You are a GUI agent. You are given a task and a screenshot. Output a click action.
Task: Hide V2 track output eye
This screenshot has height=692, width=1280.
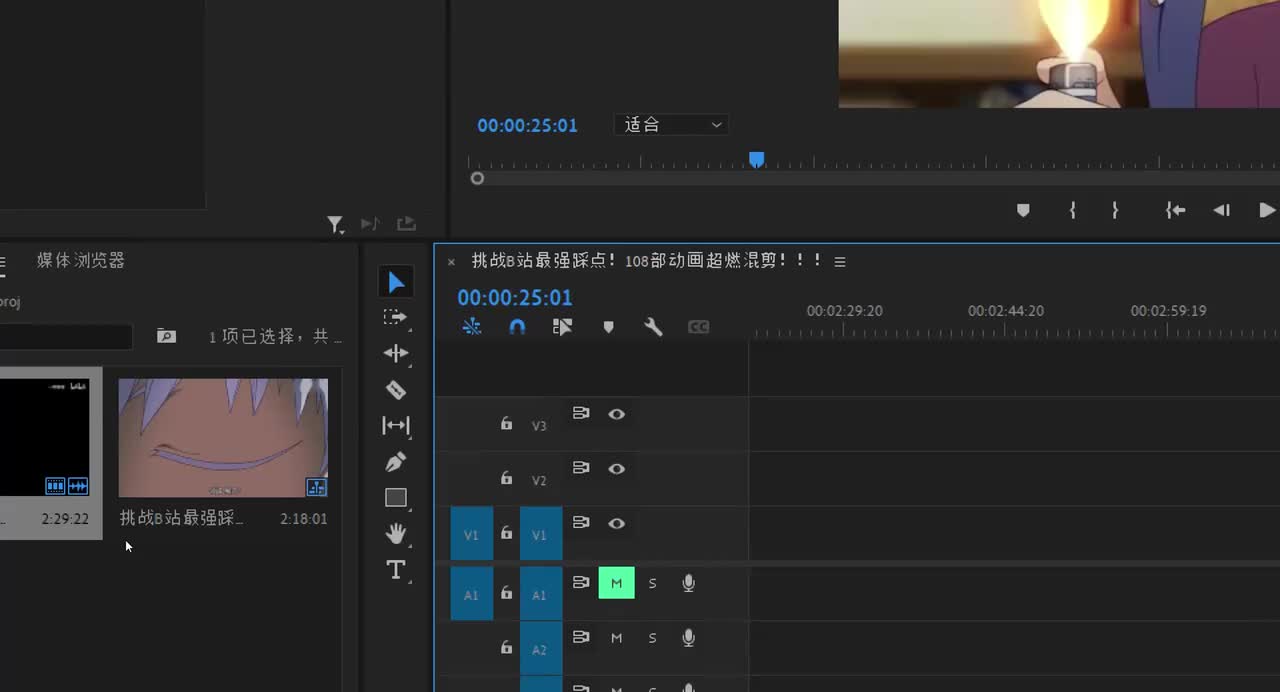[x=617, y=469]
